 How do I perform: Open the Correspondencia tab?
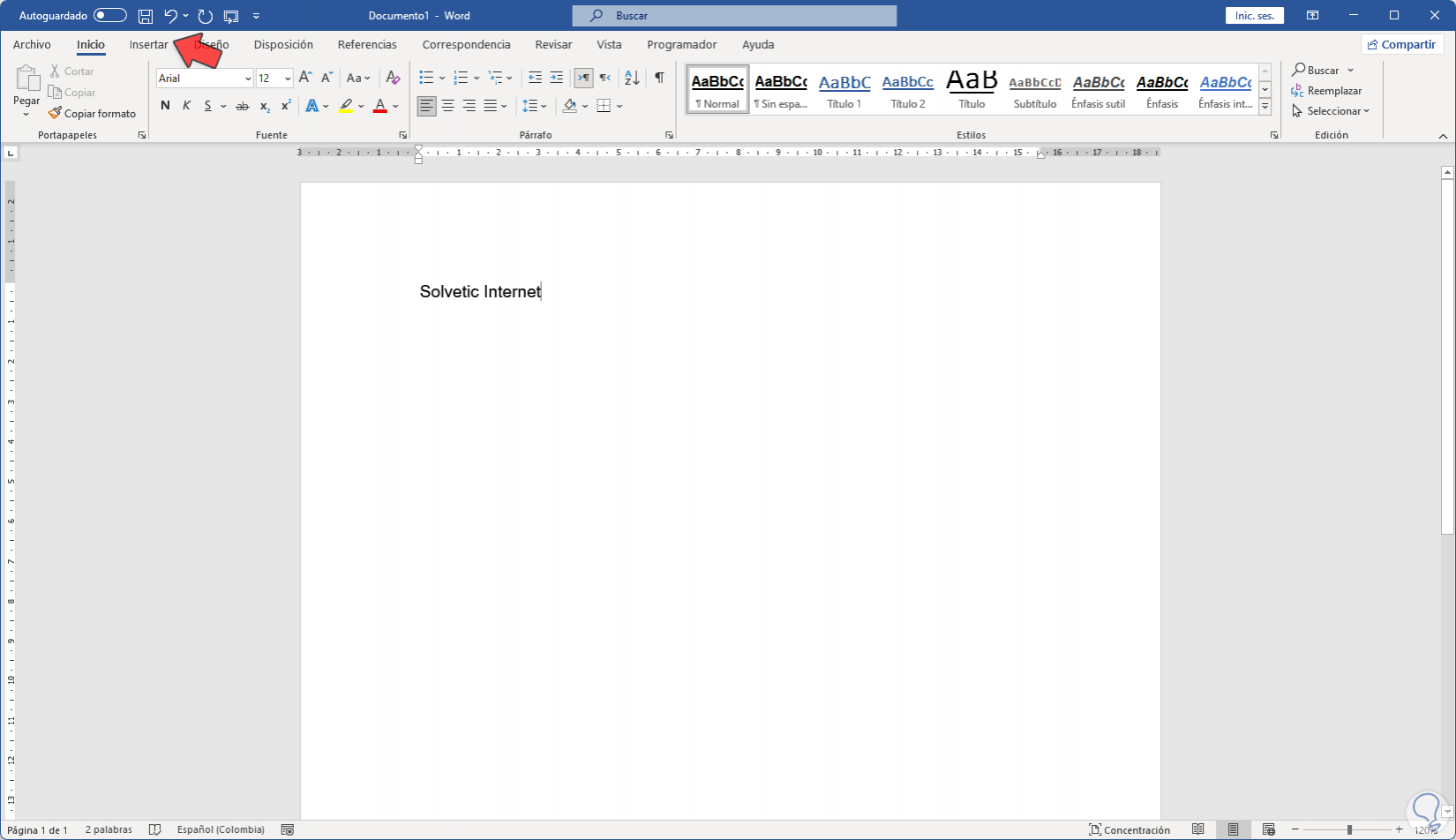466,44
